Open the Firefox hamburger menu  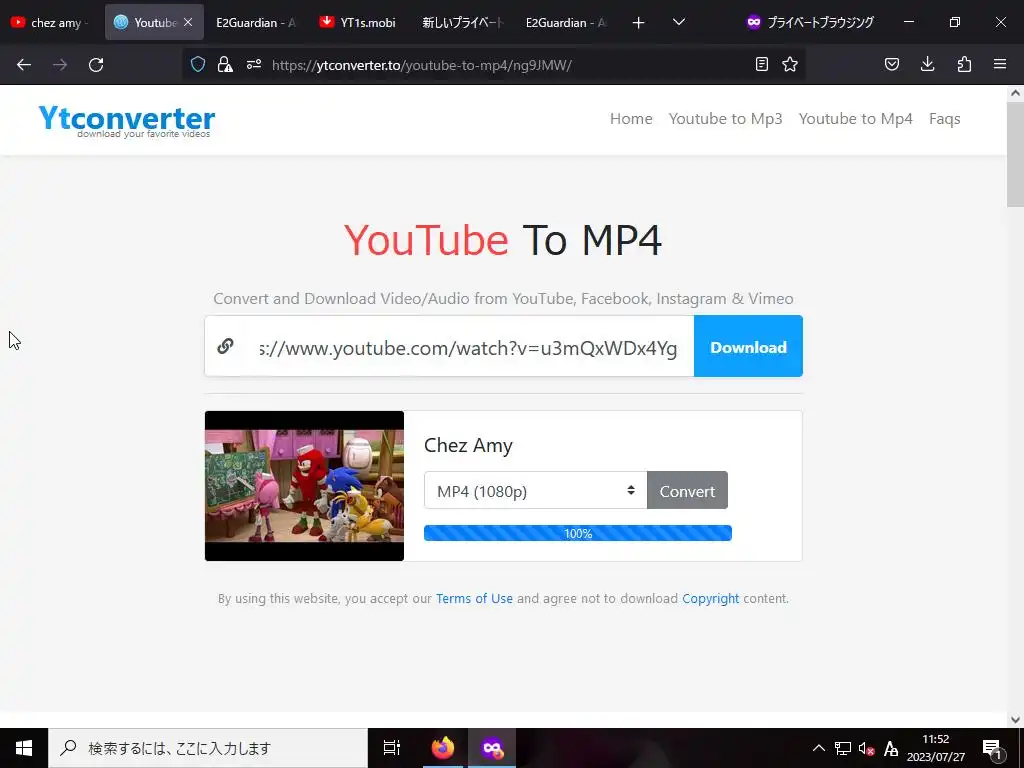pyautogui.click(x=1000, y=64)
